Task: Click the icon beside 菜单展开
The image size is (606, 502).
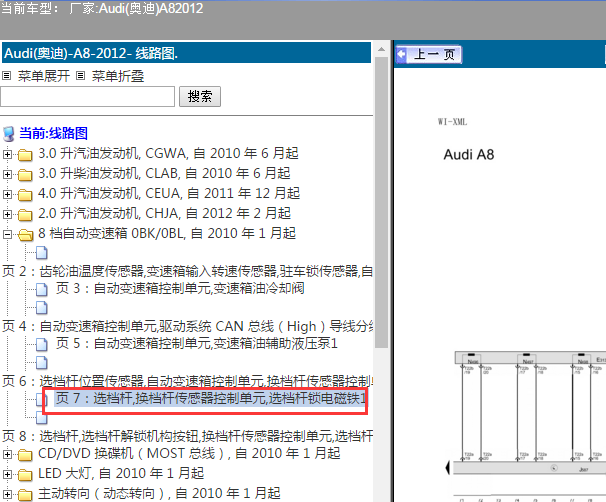Action: [x=6, y=76]
